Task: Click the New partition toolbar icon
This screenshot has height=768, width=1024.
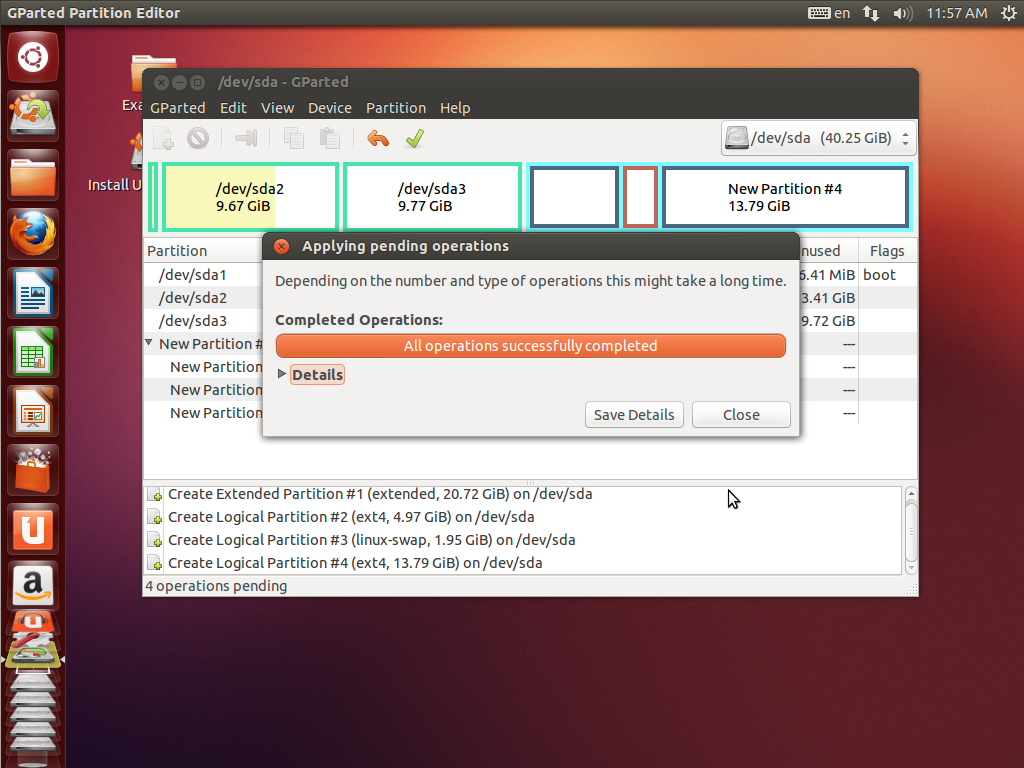Action: tap(162, 139)
